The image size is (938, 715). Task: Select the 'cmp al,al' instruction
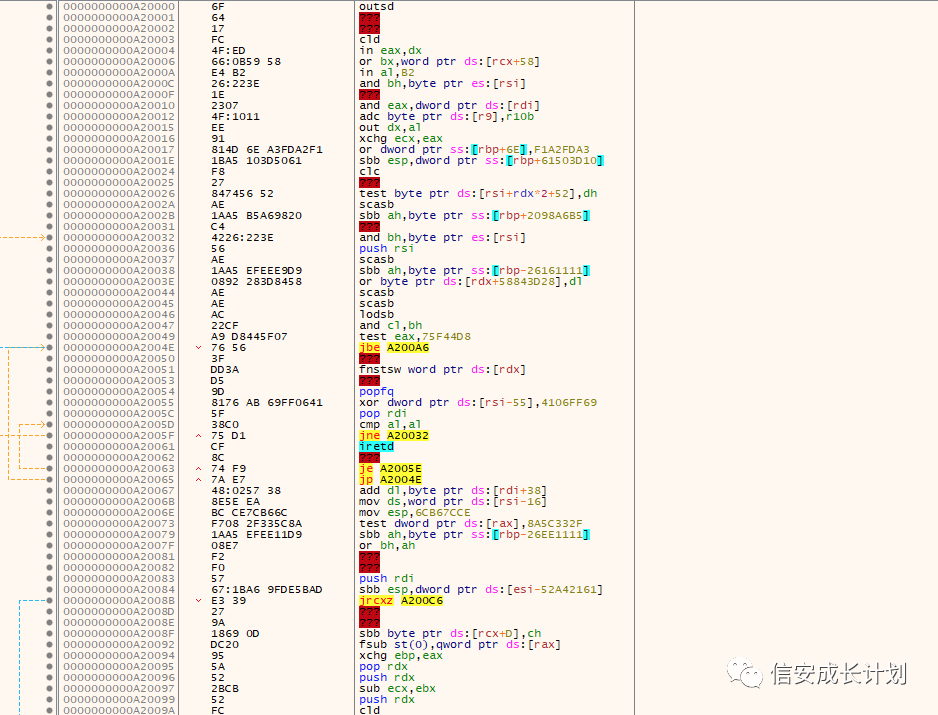pos(390,425)
